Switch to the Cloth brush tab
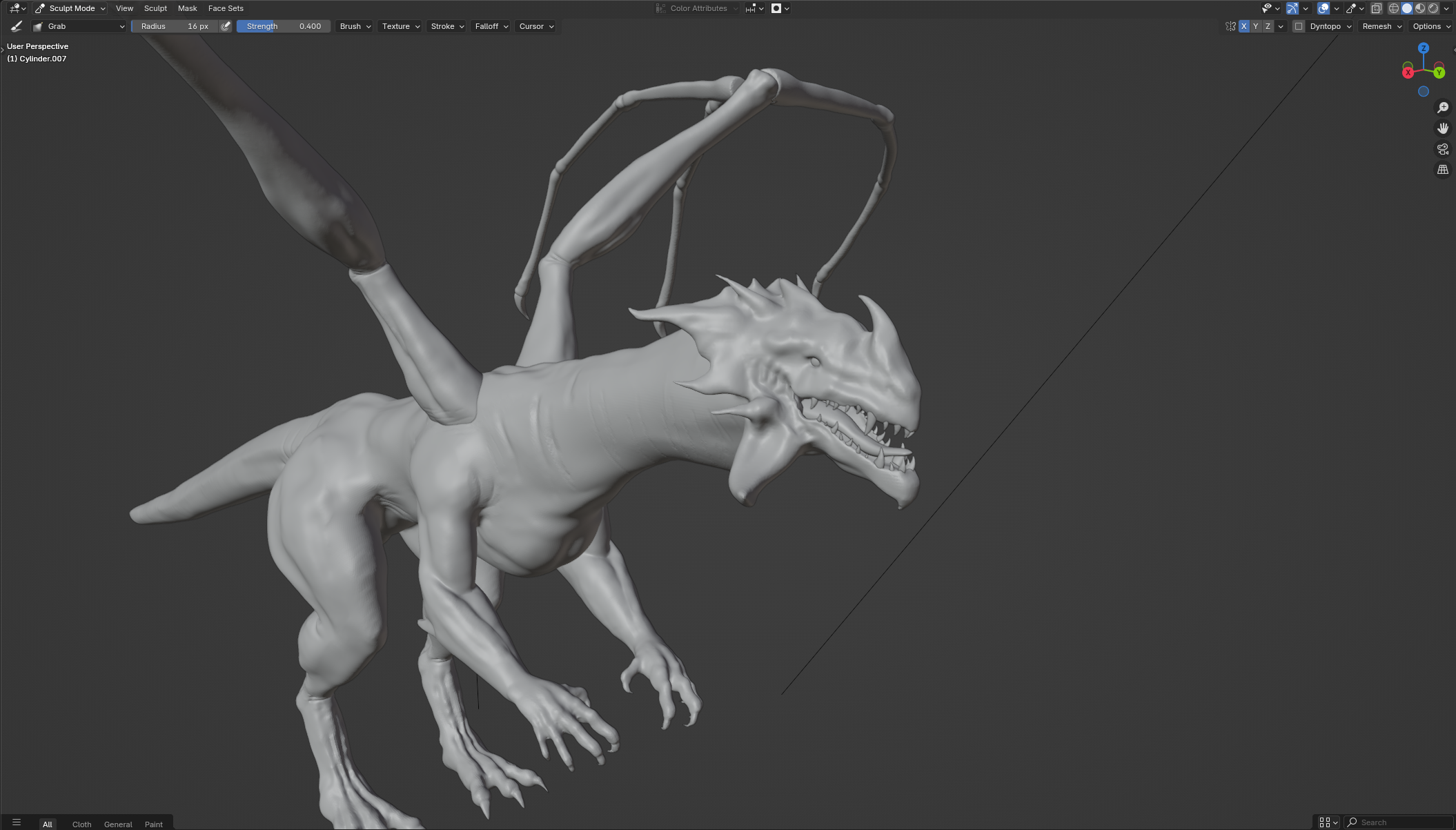The image size is (1456, 830). pyautogui.click(x=81, y=824)
